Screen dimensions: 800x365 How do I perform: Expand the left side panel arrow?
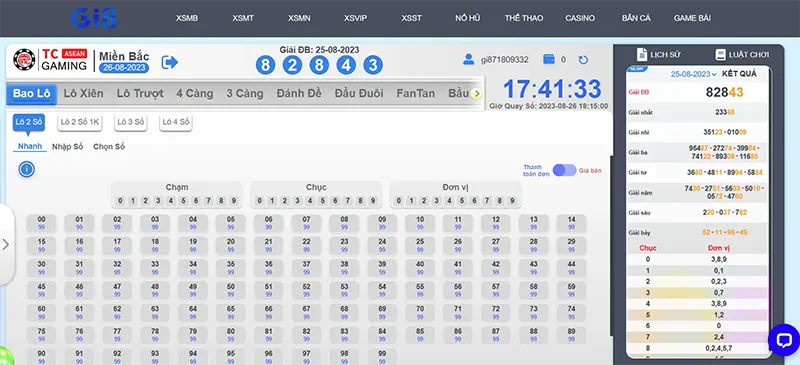pos(6,245)
